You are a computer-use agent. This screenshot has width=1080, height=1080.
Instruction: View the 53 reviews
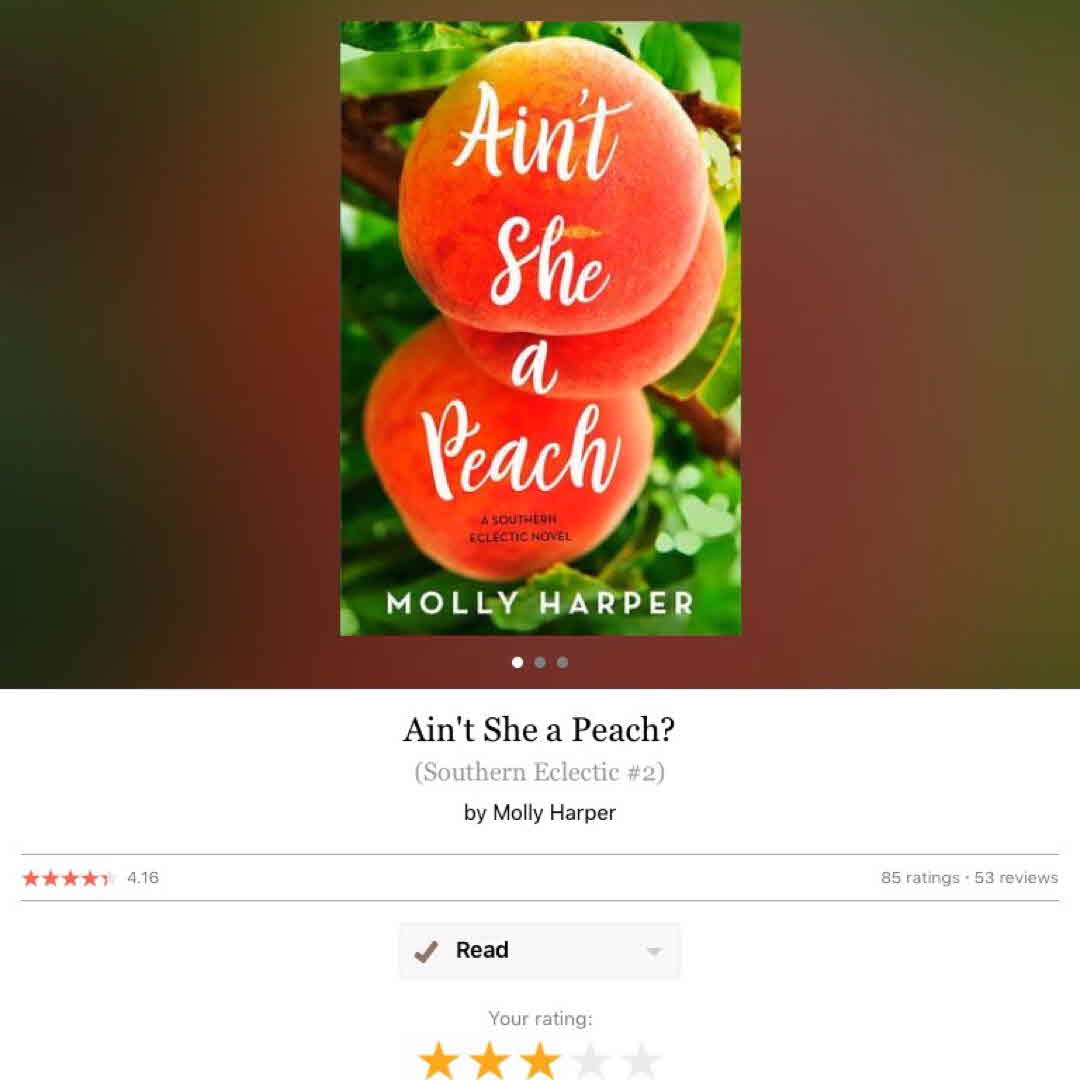pos(1016,878)
